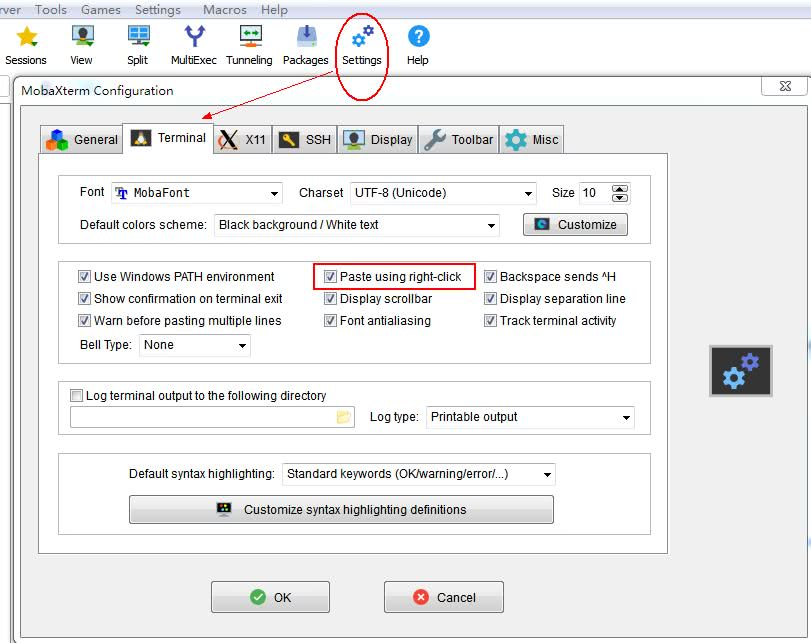Toggle Show confirmation on terminal exit
811x643 pixels.
[x=84, y=298]
